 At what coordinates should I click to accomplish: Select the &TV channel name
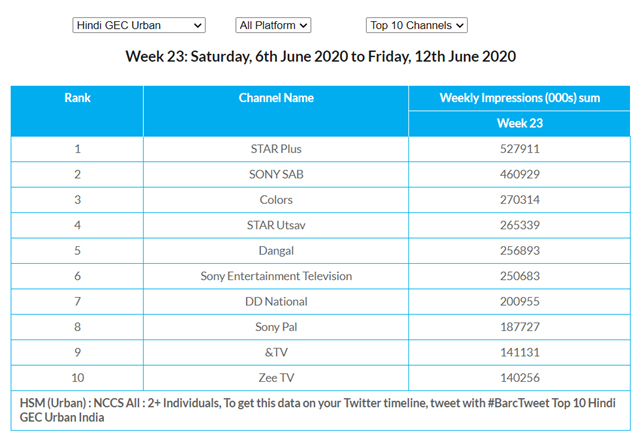pyautogui.click(x=276, y=352)
